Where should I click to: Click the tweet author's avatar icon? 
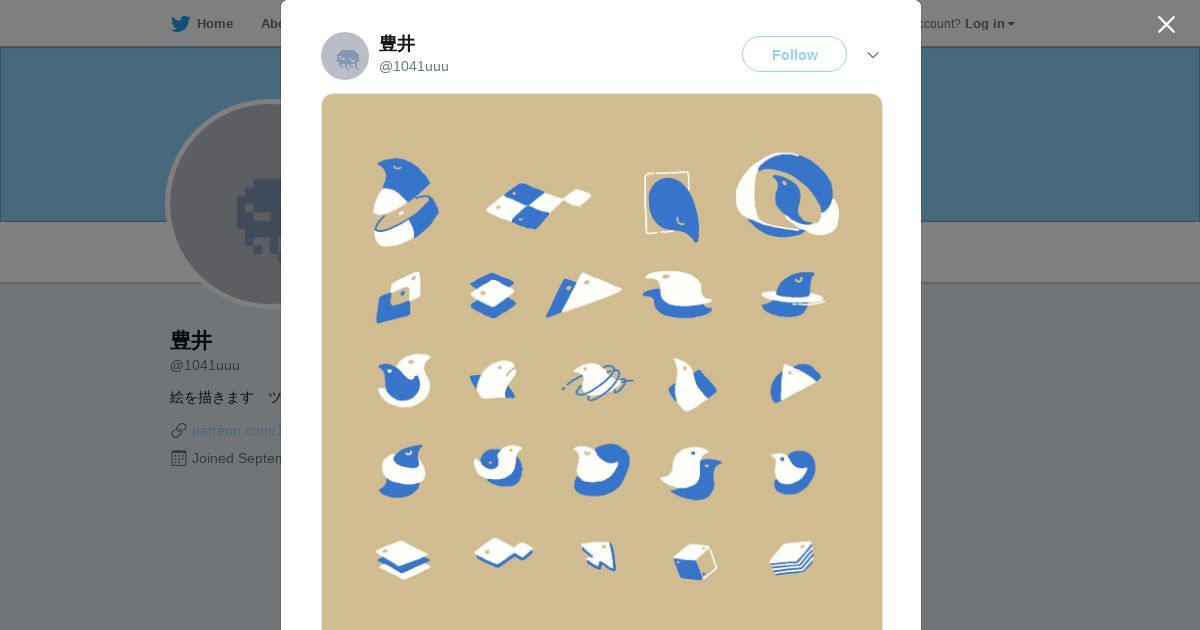coord(345,56)
